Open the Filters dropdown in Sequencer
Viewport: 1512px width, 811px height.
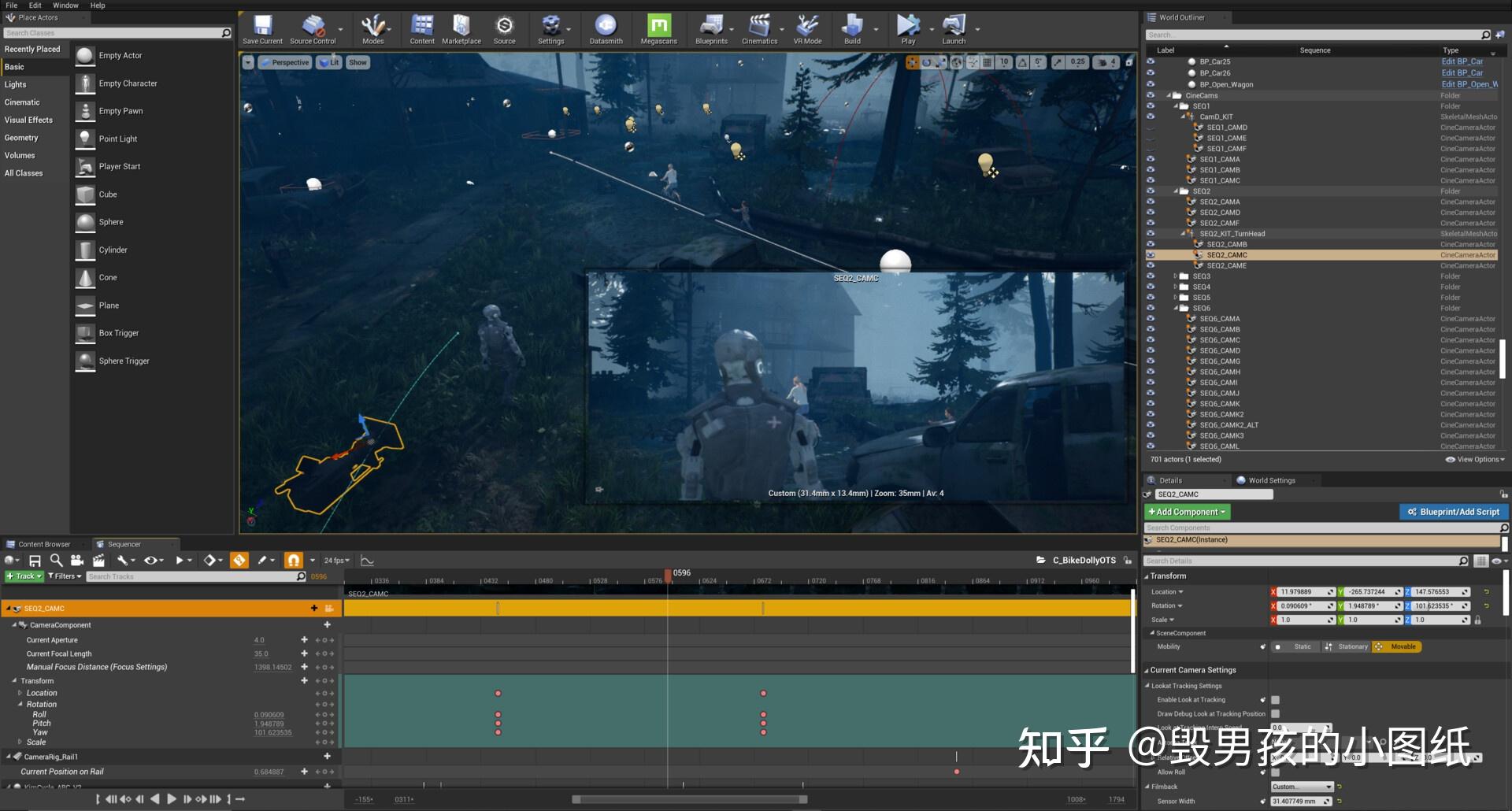pyautogui.click(x=65, y=576)
